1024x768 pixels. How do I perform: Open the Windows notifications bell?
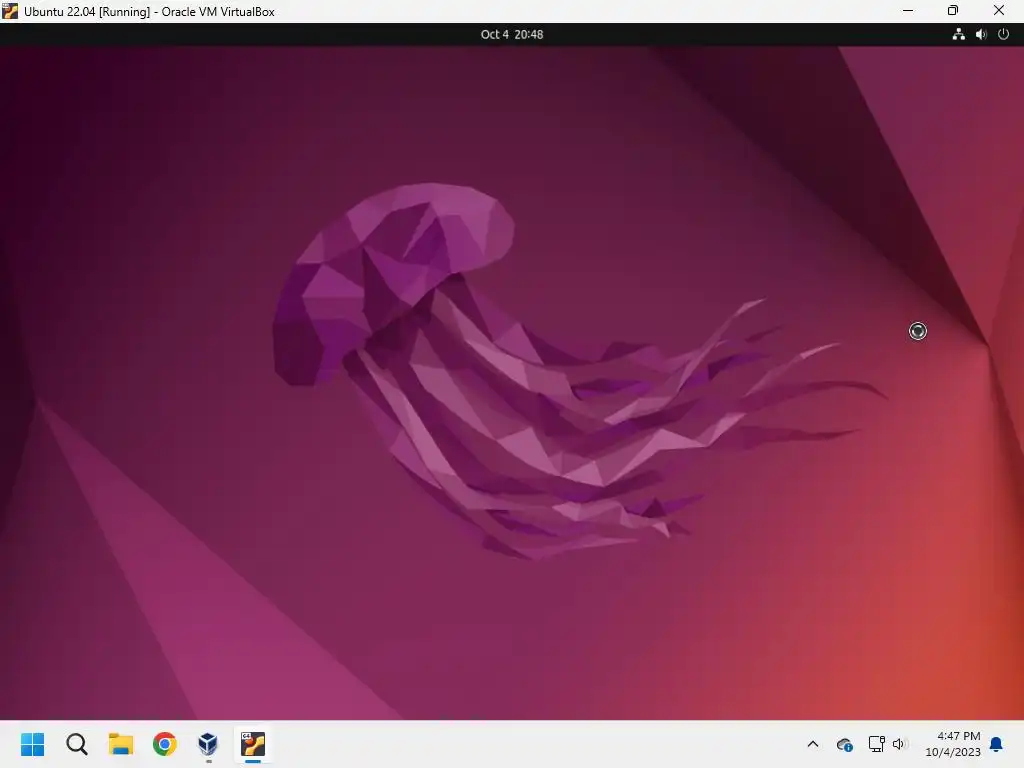pyautogui.click(x=997, y=744)
